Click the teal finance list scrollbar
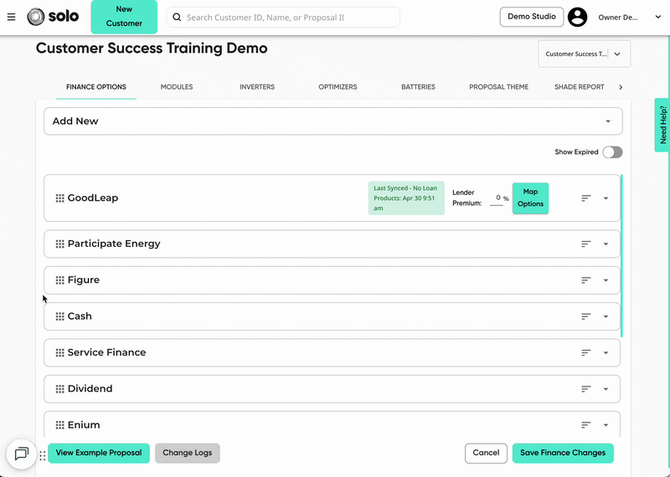Screen dimensions: 670x477 pyautogui.click(x=622, y=256)
